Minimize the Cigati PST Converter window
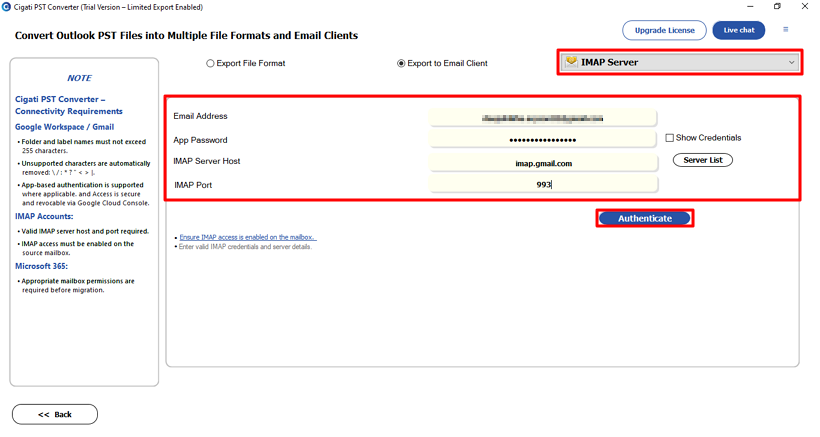This screenshot has width=820, height=437. 750,6
